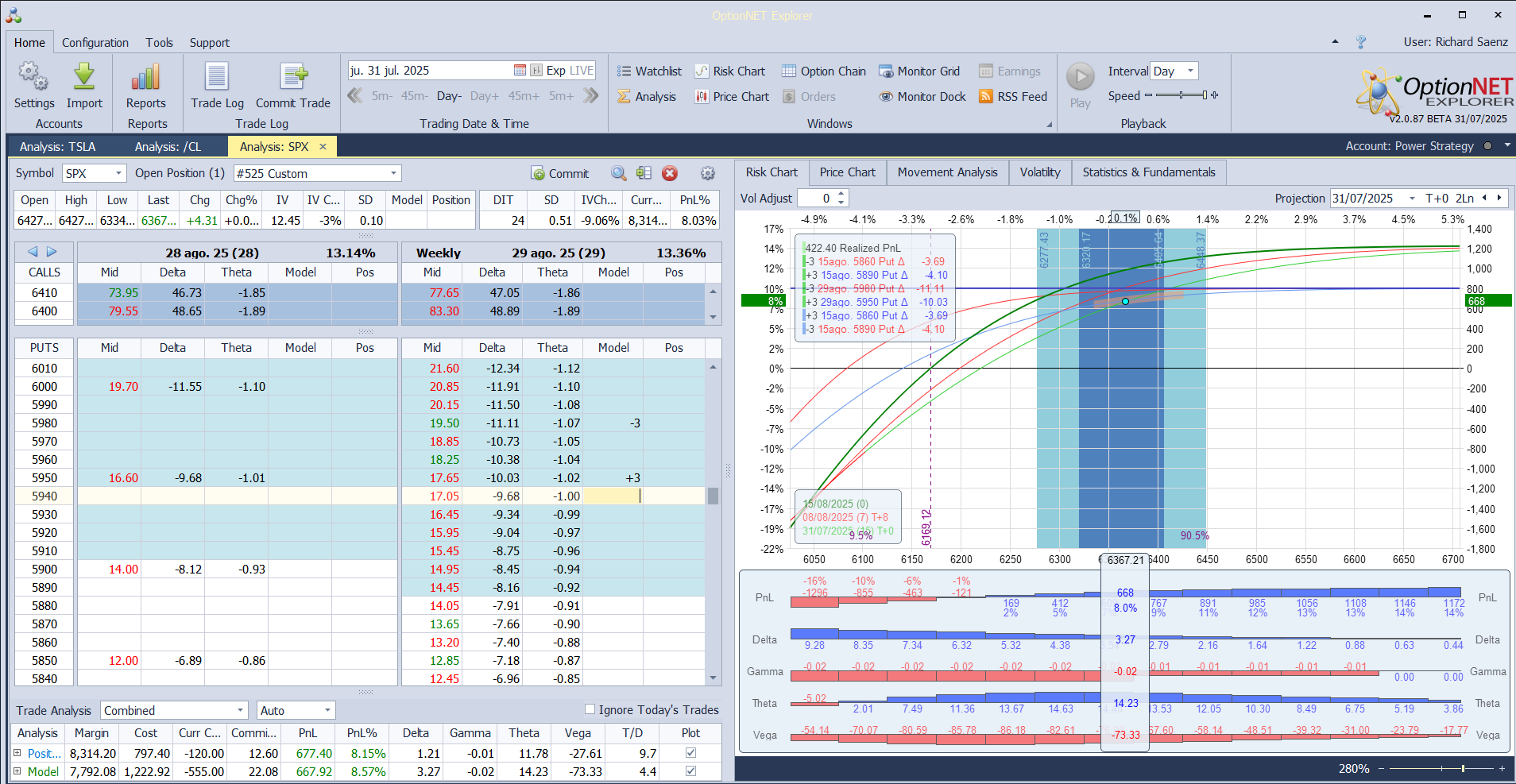Image resolution: width=1516 pixels, height=784 pixels.
Task: Open the gear options icon
Action: tap(707, 173)
